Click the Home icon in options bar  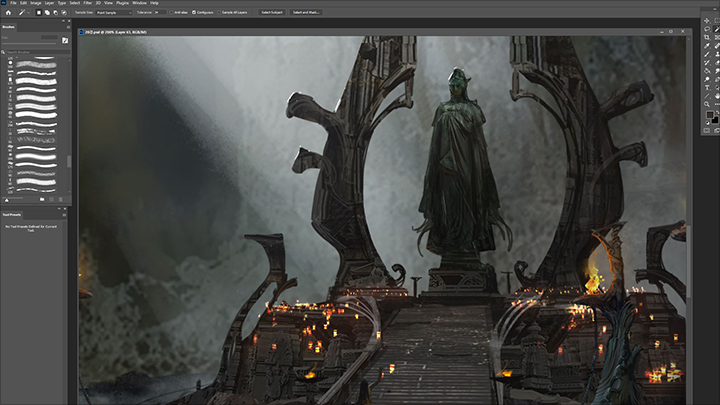click(x=8, y=12)
